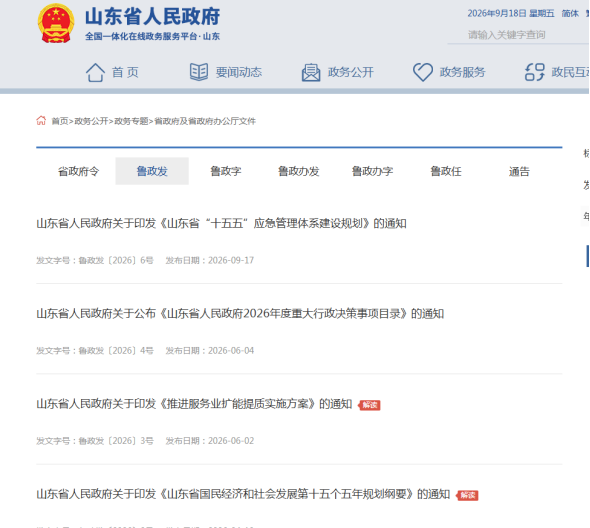Click publish date 2026-06-02
590x528 pixels.
pyautogui.click(x=231, y=441)
